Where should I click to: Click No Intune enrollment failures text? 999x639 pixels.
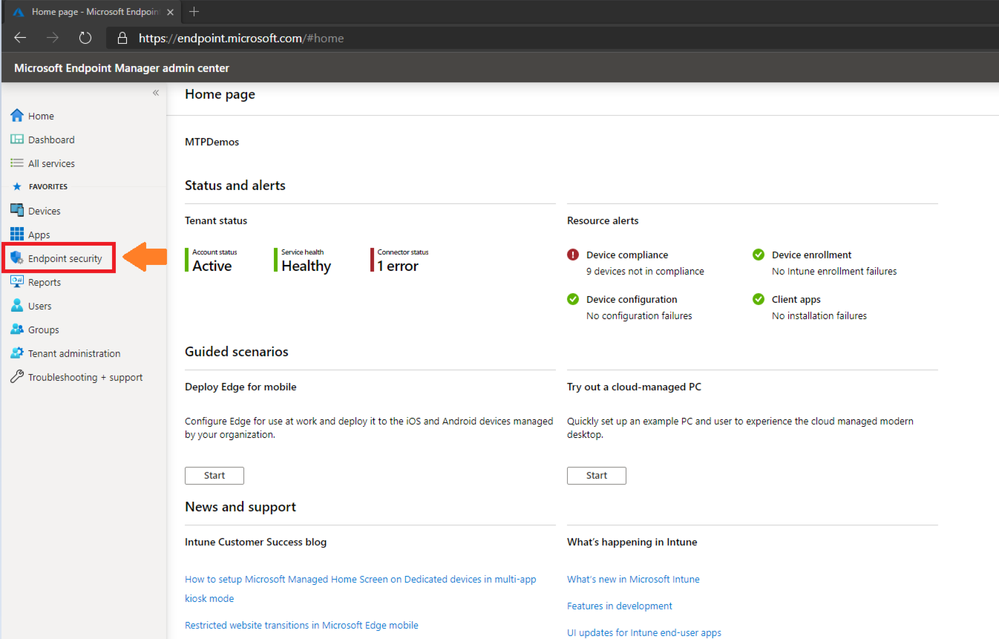pos(834,271)
